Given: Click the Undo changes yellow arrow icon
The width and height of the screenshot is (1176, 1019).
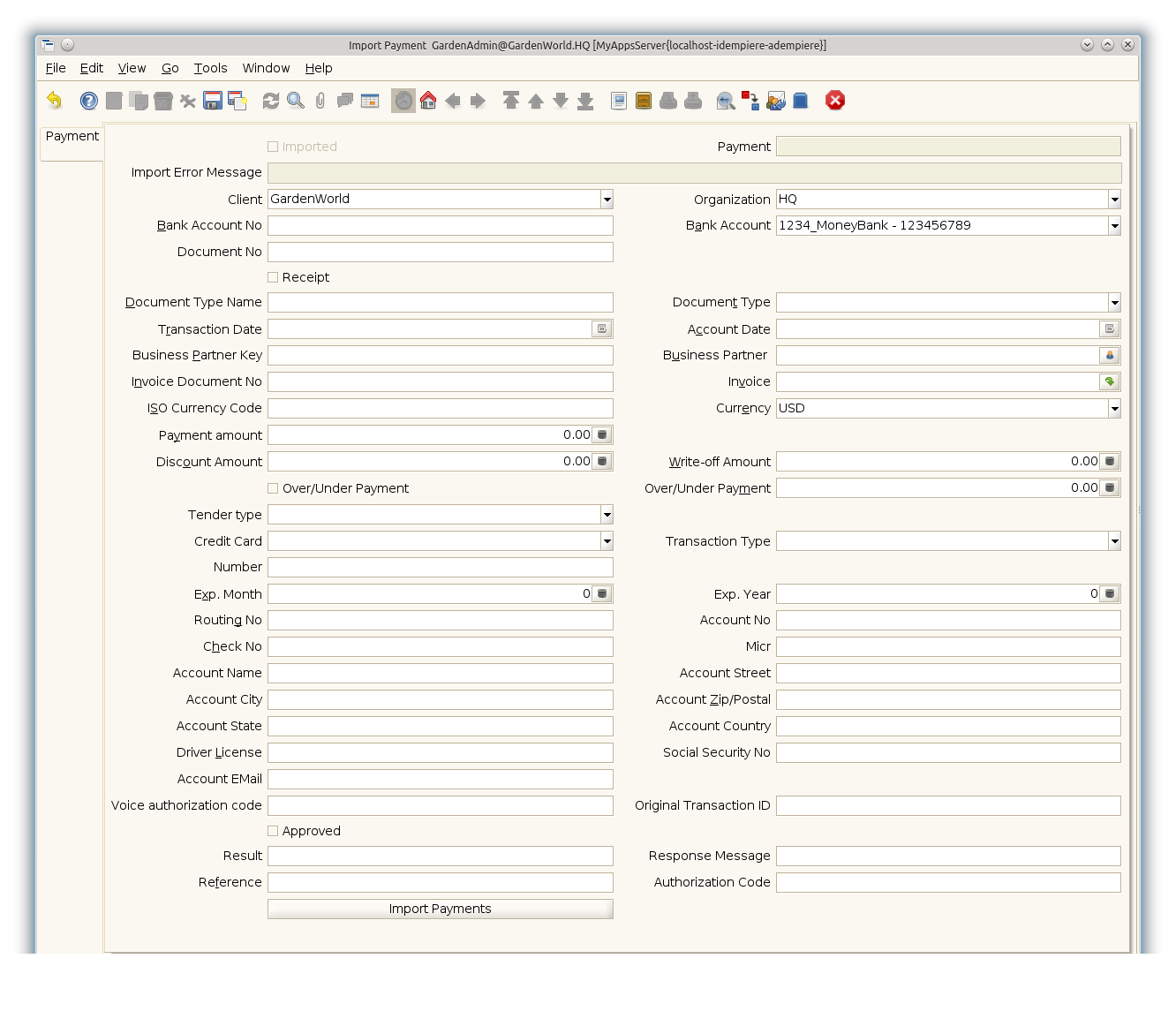Looking at the screenshot, I should click(x=55, y=101).
